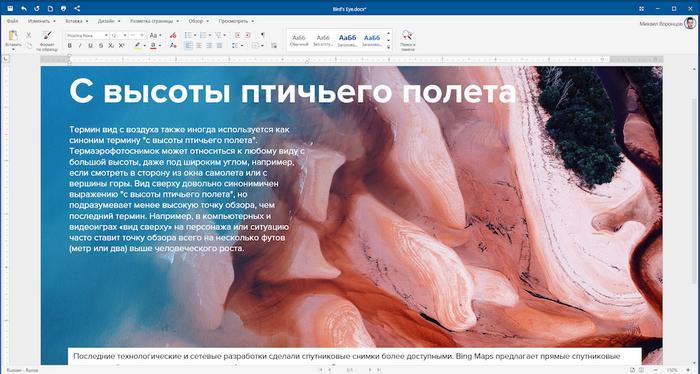Show paragraph marks with the pilcrow icon

coord(262,35)
